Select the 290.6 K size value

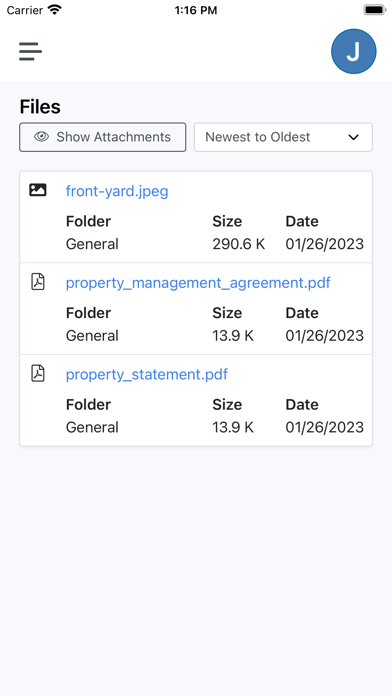239,244
